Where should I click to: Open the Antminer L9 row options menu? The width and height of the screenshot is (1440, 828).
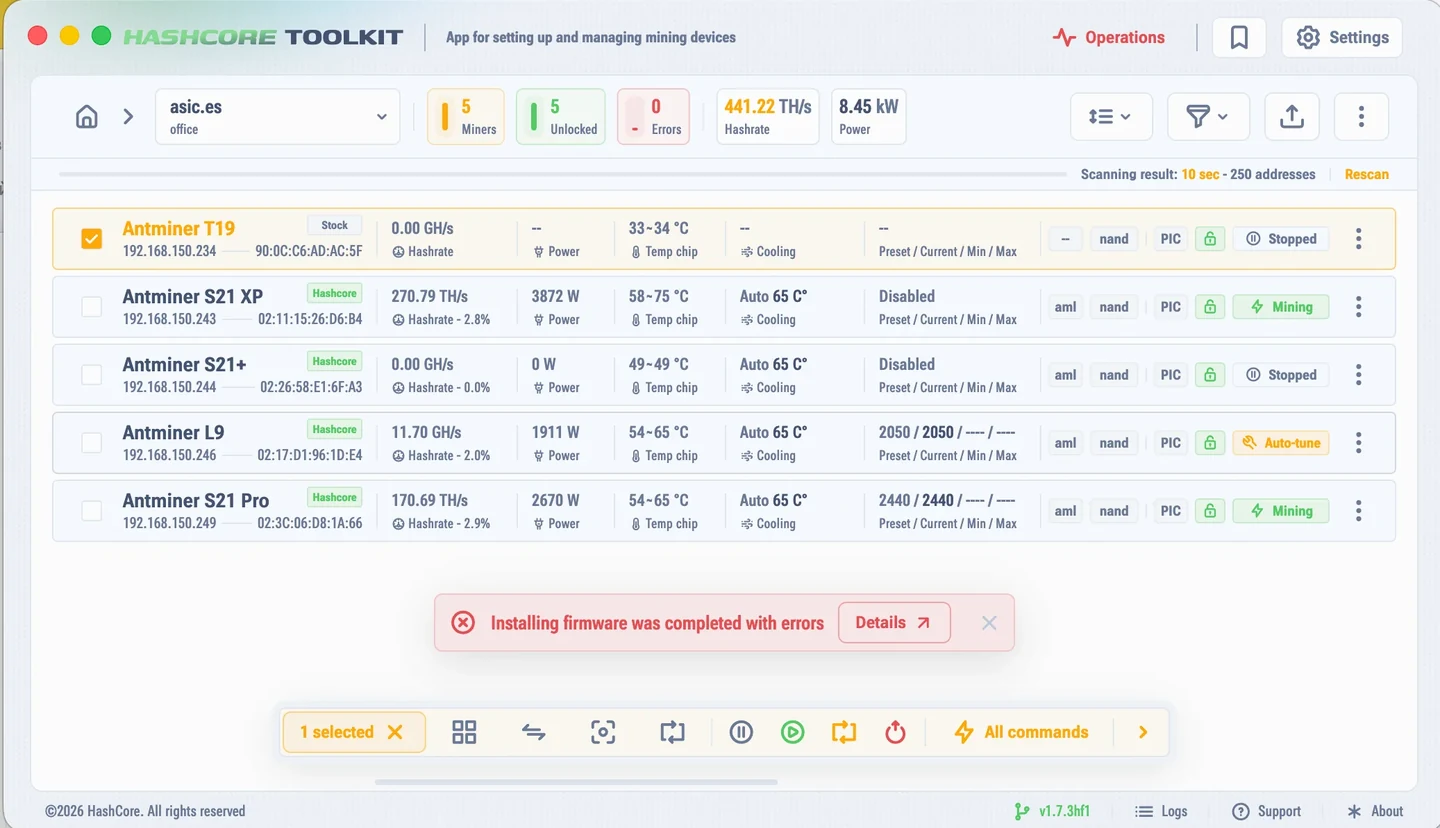pos(1358,443)
